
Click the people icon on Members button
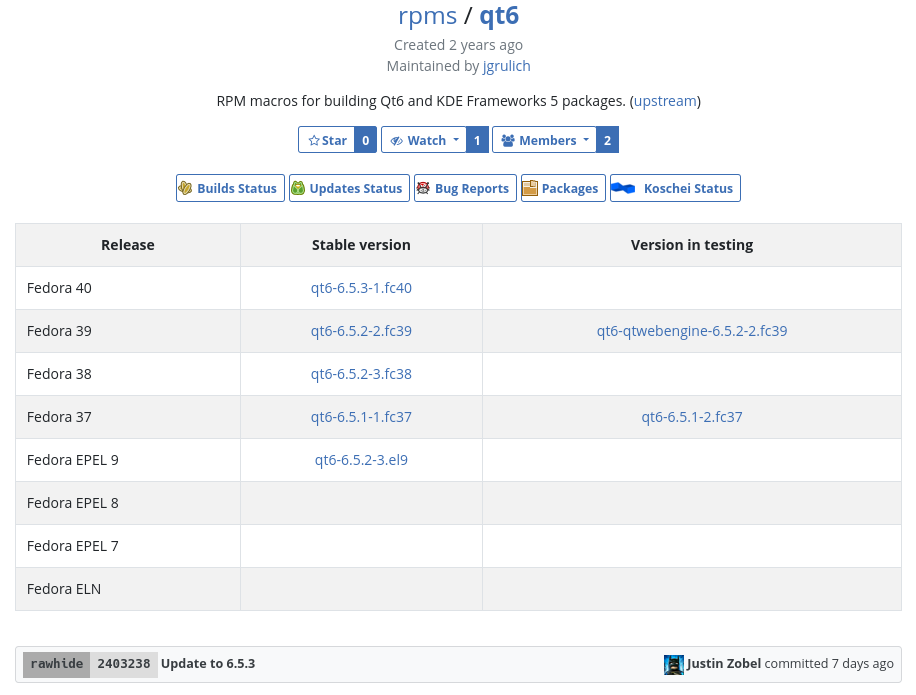pos(508,140)
